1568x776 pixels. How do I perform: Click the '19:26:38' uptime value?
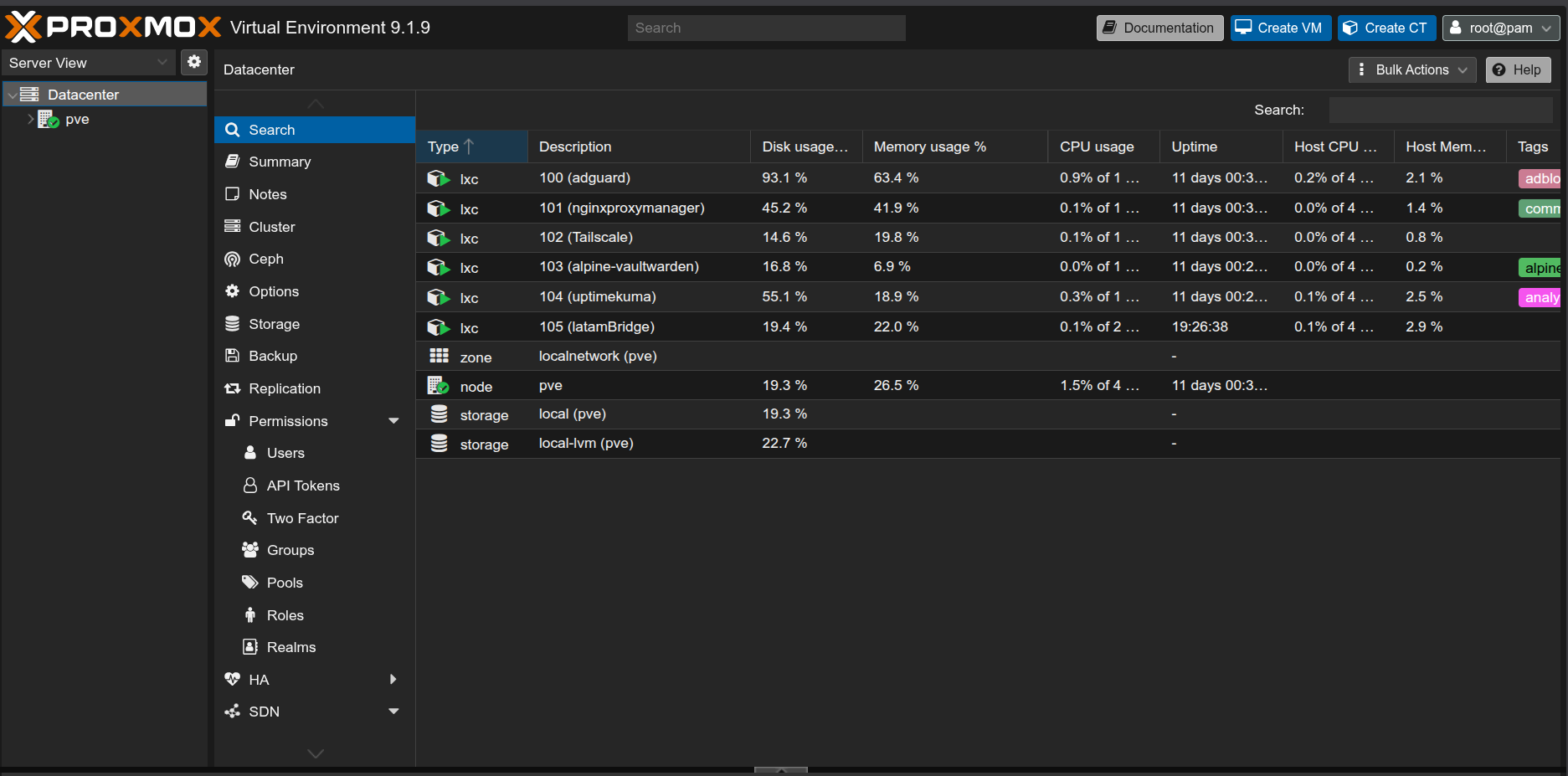pyautogui.click(x=1200, y=326)
